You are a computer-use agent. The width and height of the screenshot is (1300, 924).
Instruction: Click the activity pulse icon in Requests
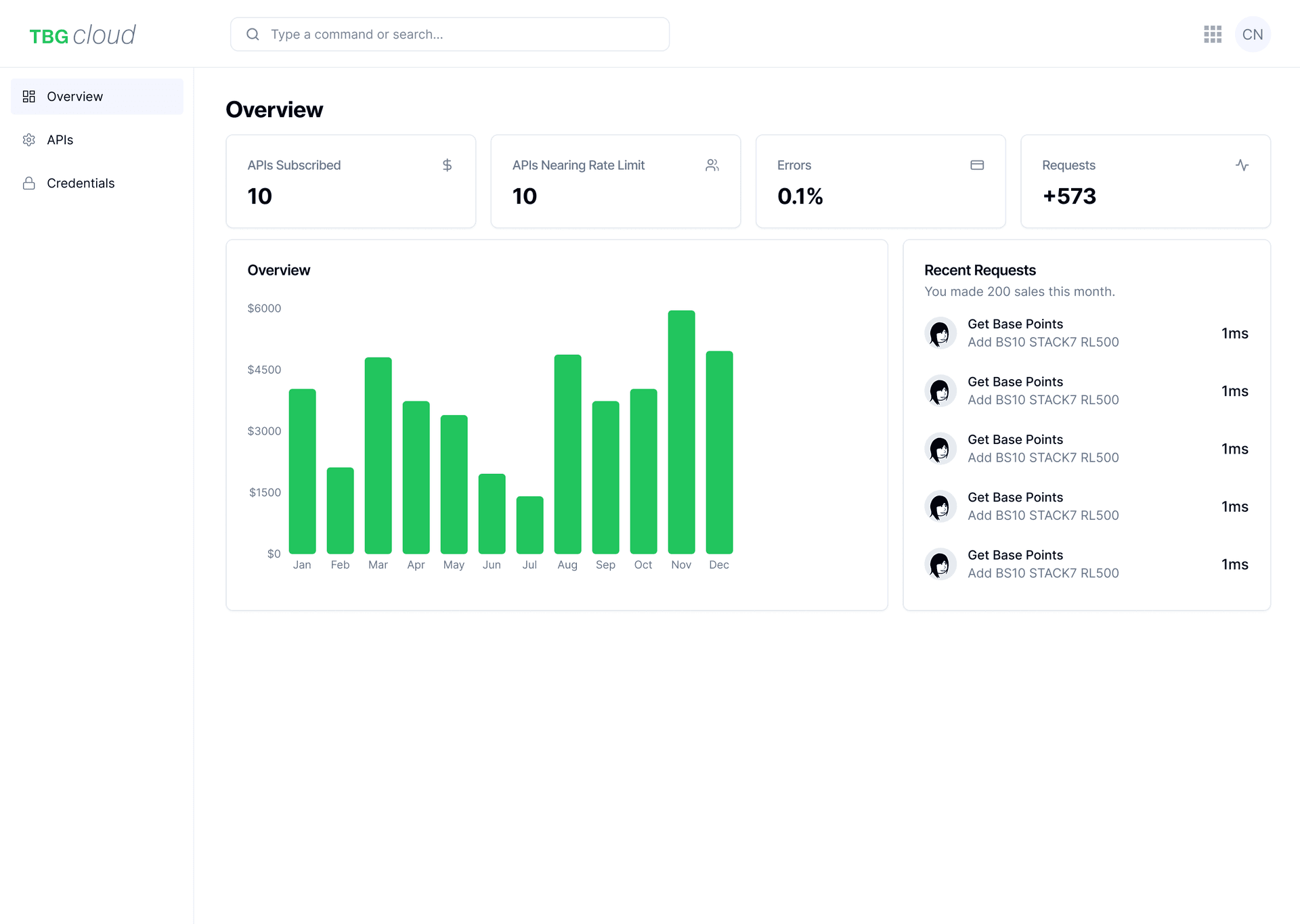tap(1242, 165)
